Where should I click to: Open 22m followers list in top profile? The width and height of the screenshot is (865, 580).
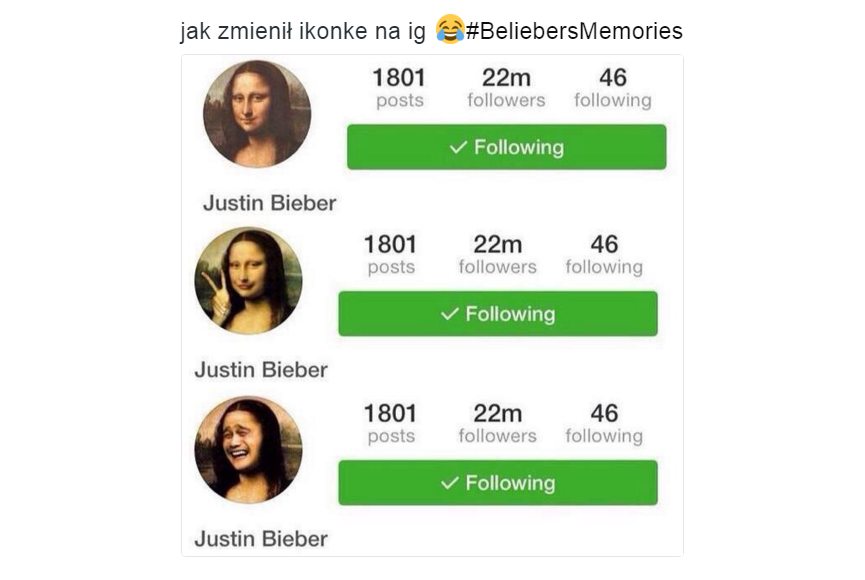(x=506, y=88)
